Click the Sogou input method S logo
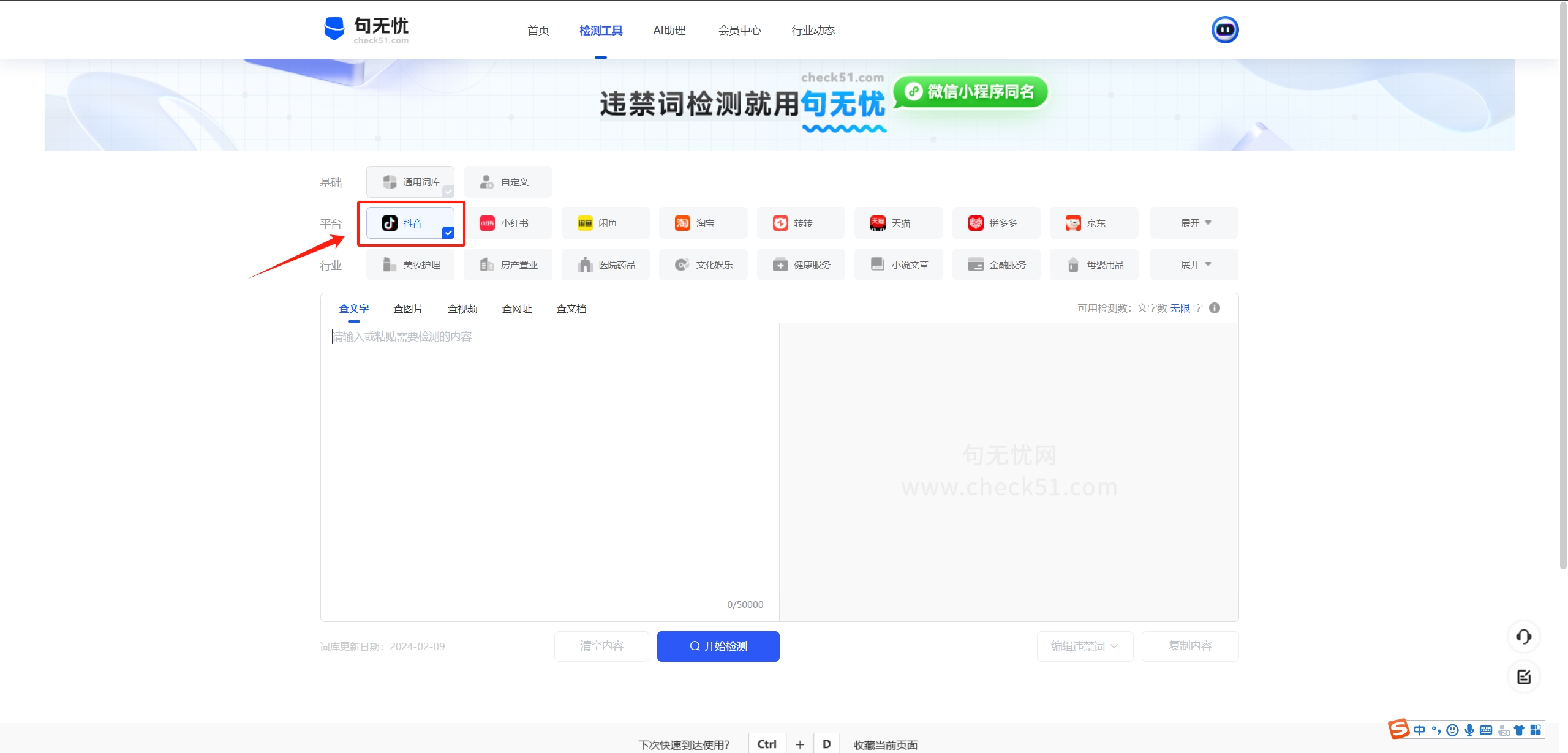 [1399, 729]
